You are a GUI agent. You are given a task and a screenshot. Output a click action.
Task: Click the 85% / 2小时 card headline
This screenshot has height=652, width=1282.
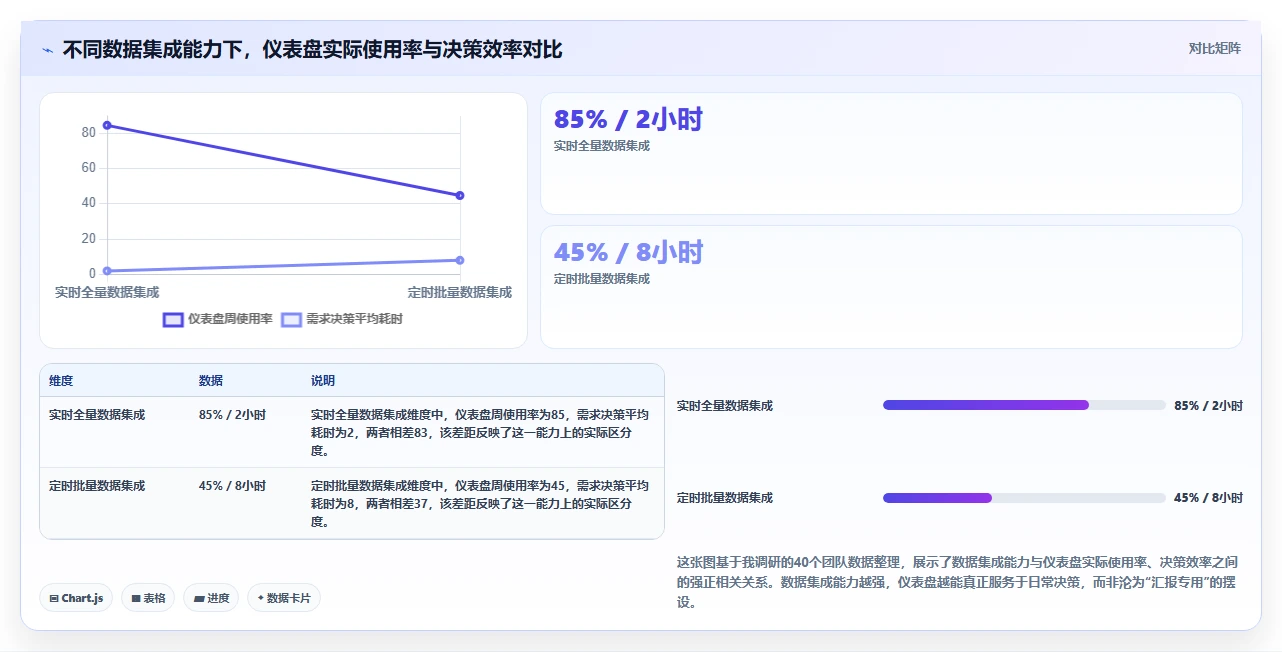pos(628,120)
